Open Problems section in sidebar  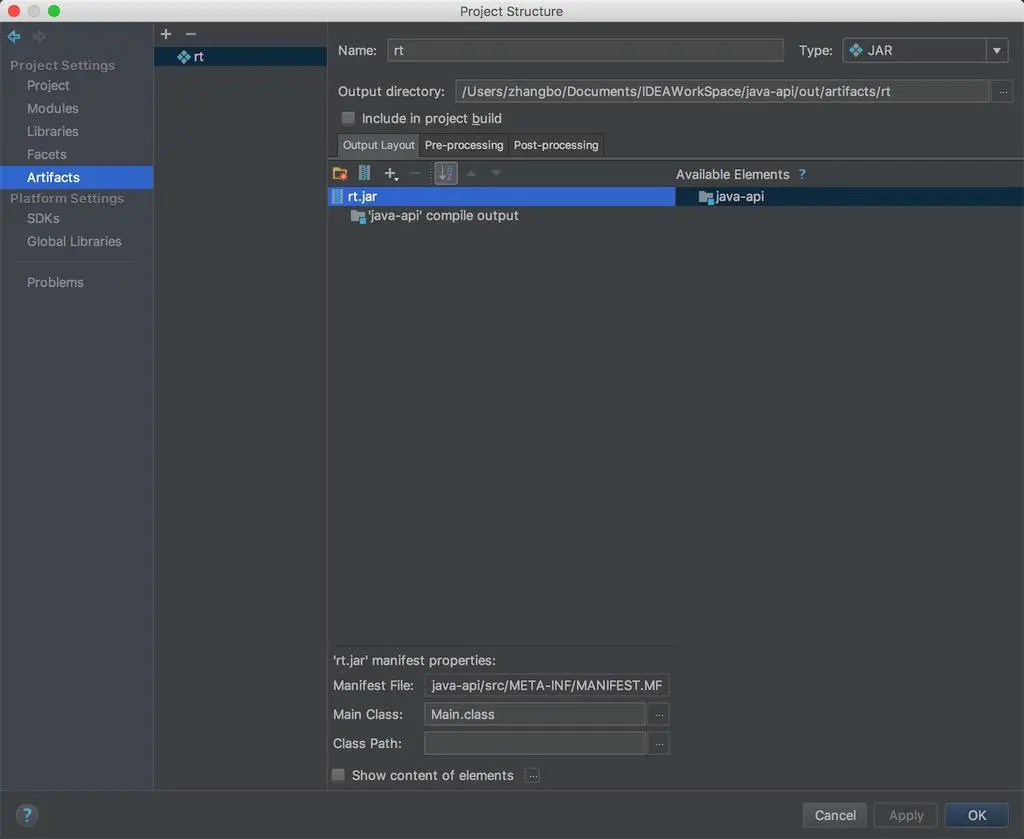56,283
